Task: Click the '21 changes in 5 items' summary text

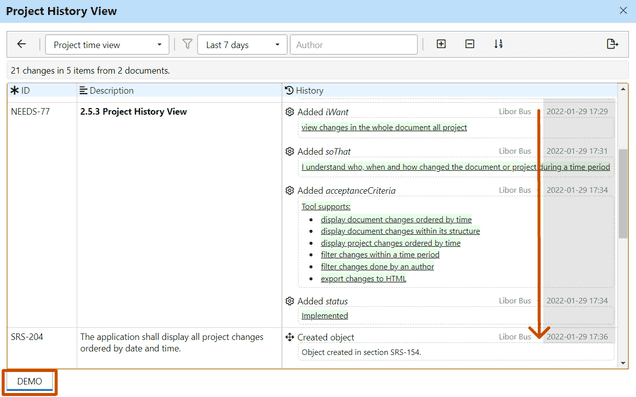Action: pyautogui.click(x=90, y=70)
